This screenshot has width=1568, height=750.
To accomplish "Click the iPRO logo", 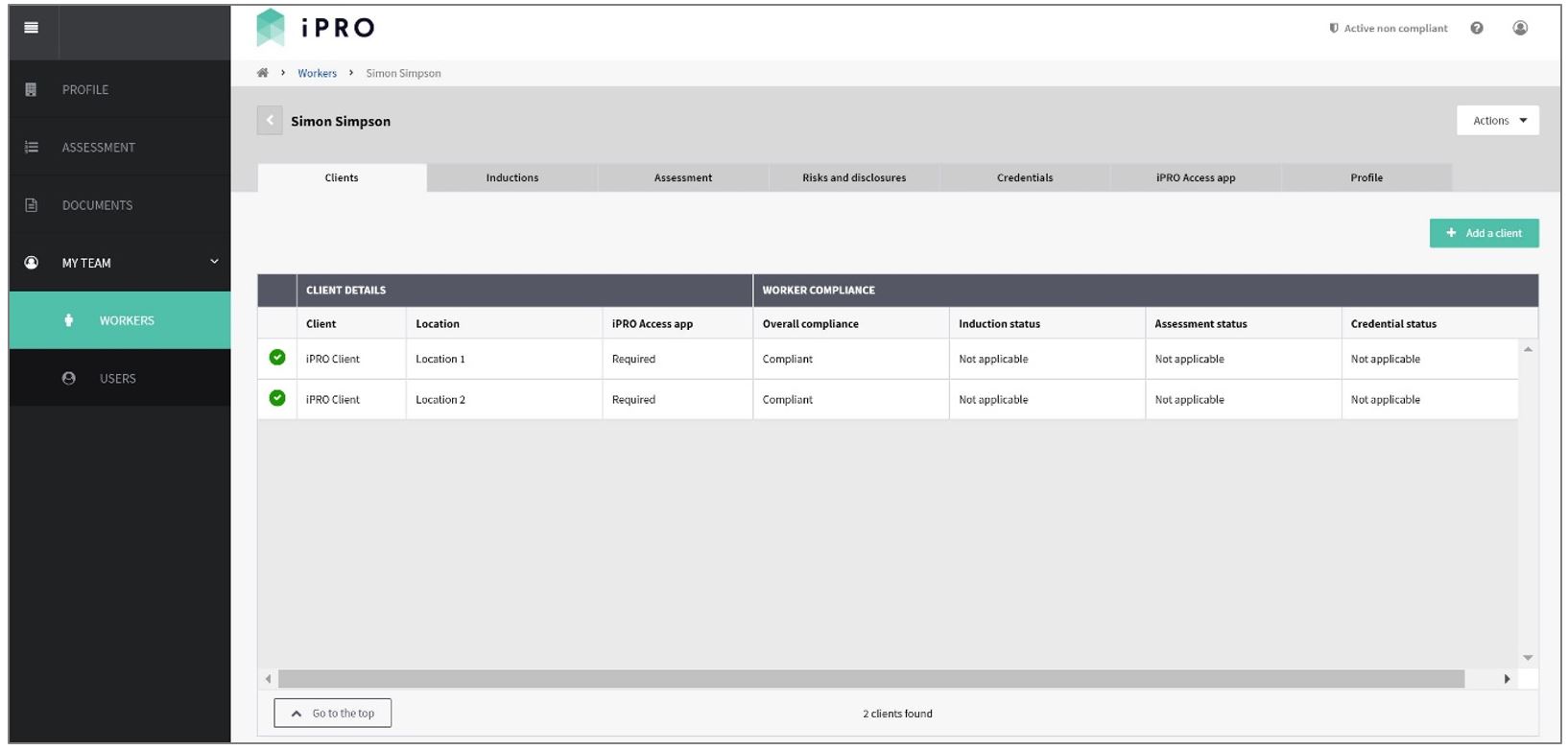I will 316,28.
